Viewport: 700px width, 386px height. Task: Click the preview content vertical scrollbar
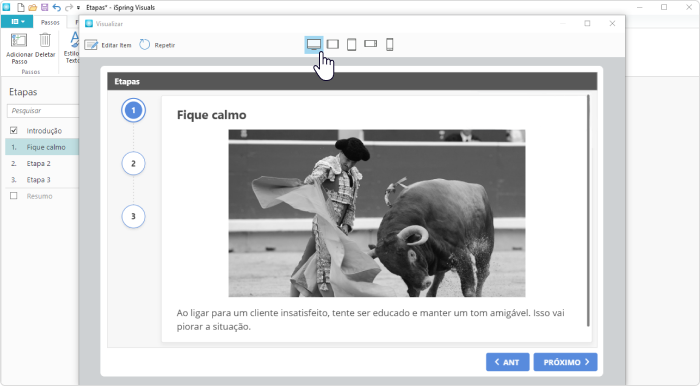point(588,211)
